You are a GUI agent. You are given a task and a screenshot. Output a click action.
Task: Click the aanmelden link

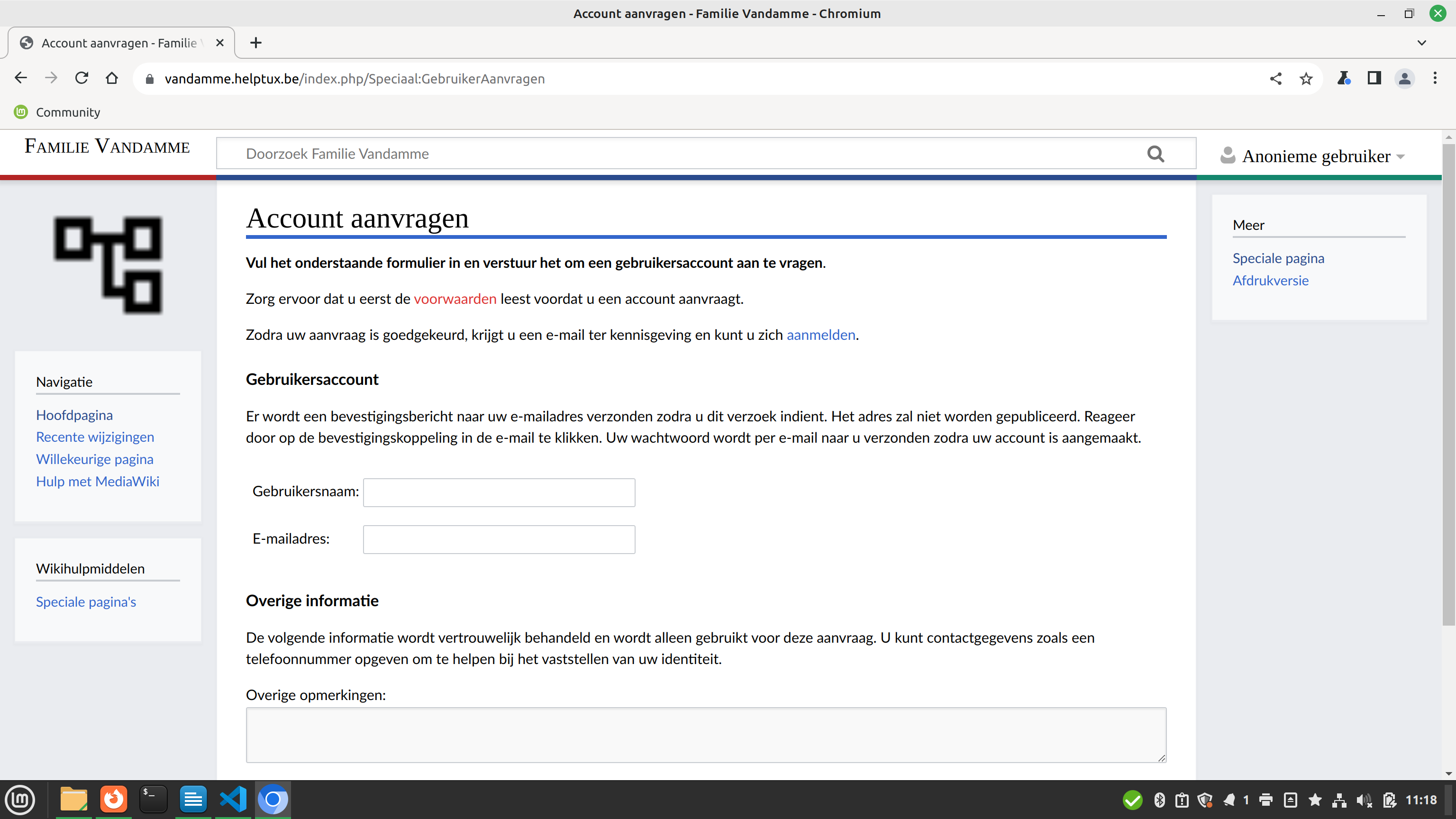(x=821, y=335)
